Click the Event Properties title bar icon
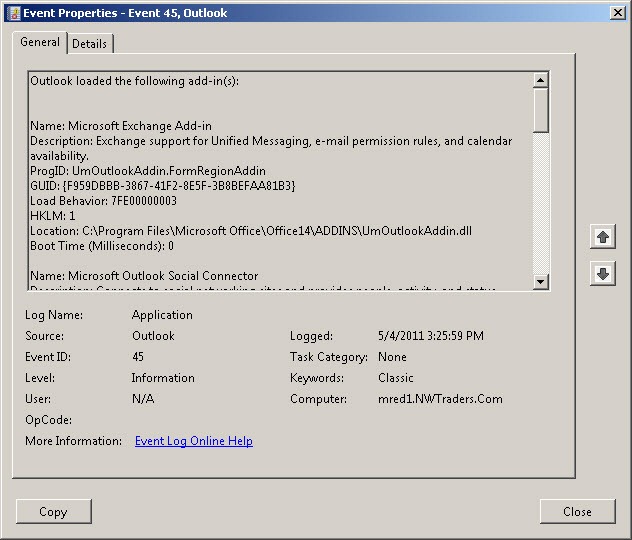This screenshot has width=632, height=540. click(14, 13)
